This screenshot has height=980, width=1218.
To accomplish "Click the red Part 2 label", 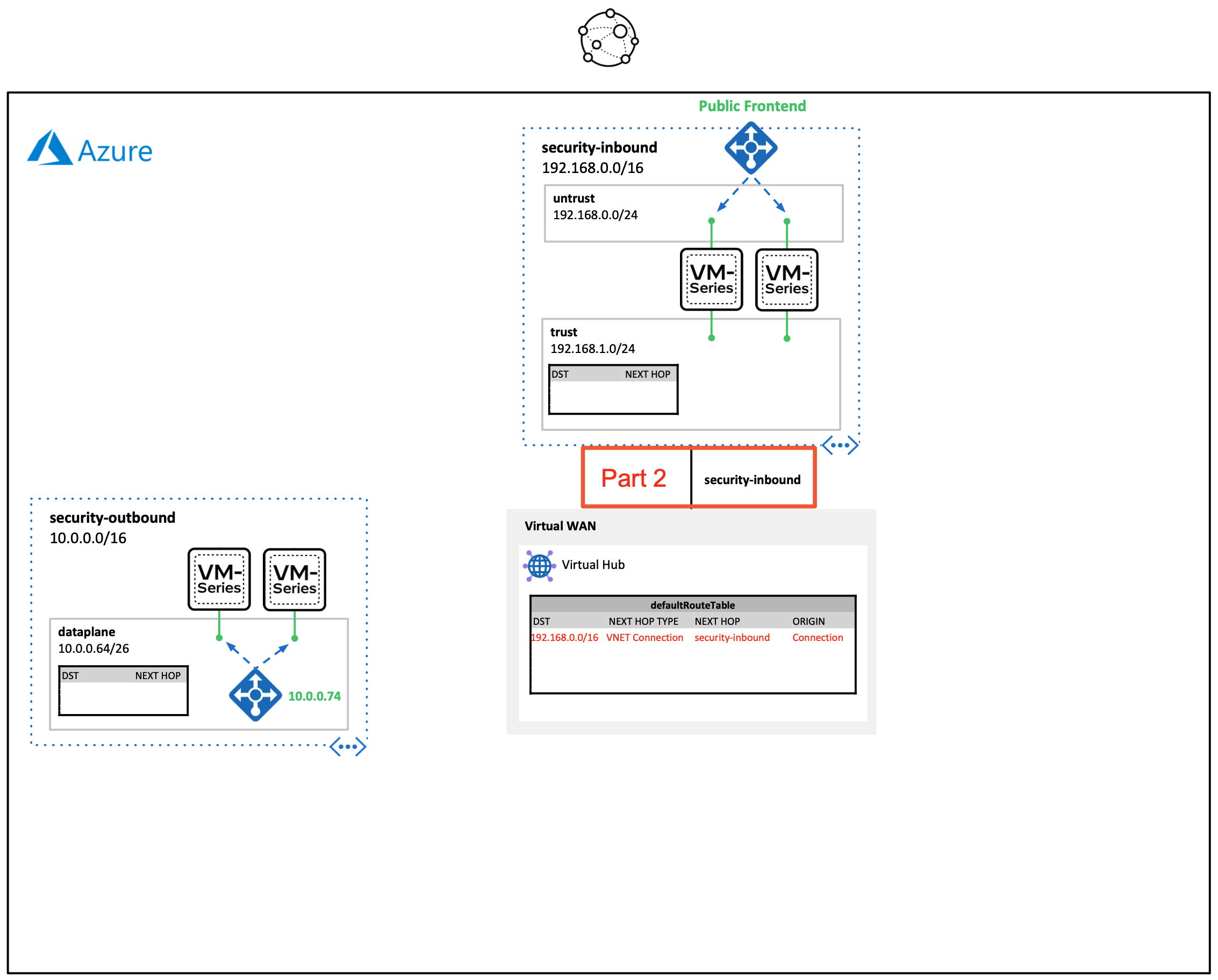I will pyautogui.click(x=634, y=478).
